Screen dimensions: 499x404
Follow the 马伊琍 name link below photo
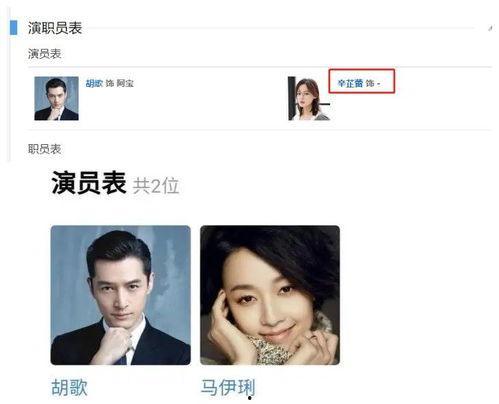tap(228, 387)
